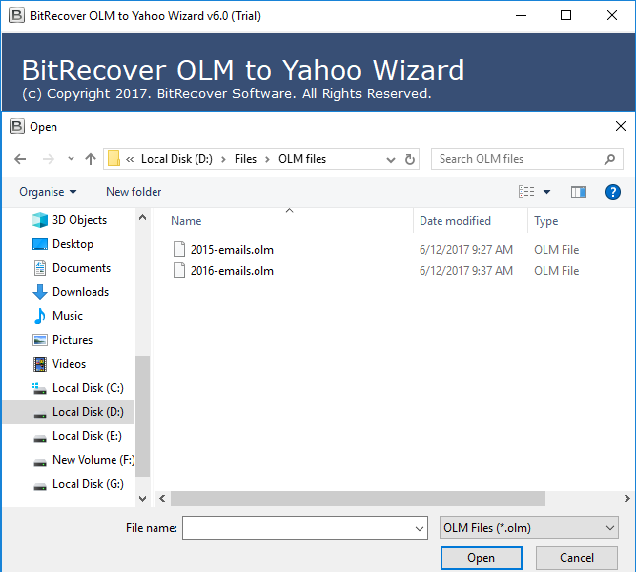
Task: Select OLM files in the breadcrumb path
Action: (302, 159)
